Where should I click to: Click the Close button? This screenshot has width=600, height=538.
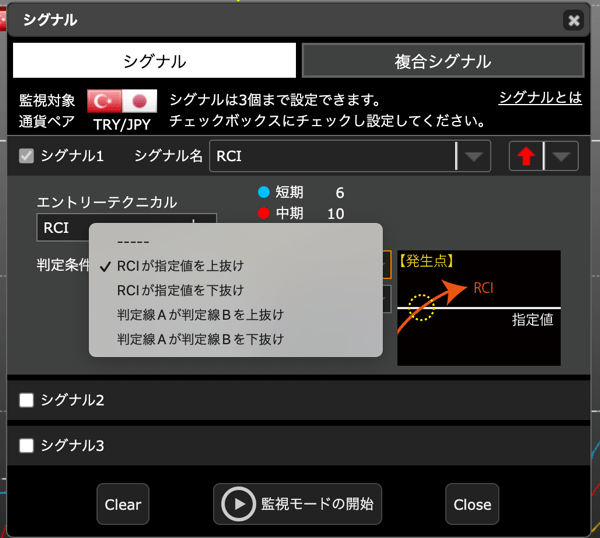pos(472,504)
